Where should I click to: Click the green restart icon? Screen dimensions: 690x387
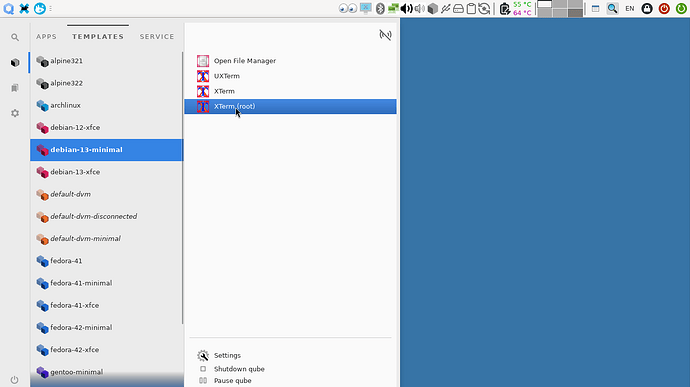(x=681, y=8)
